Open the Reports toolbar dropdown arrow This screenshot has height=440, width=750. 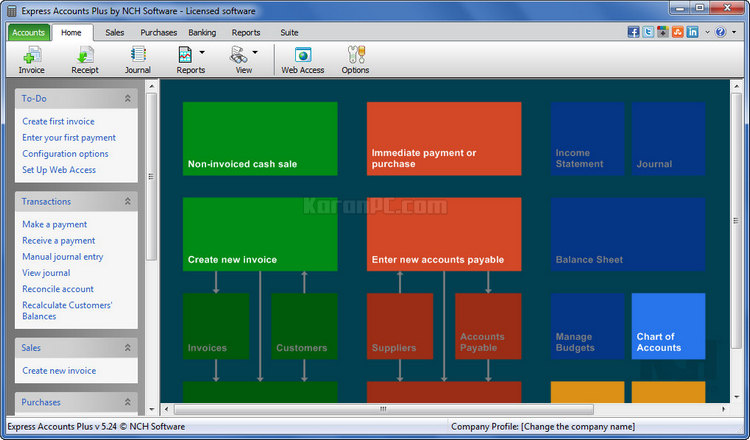pos(202,52)
